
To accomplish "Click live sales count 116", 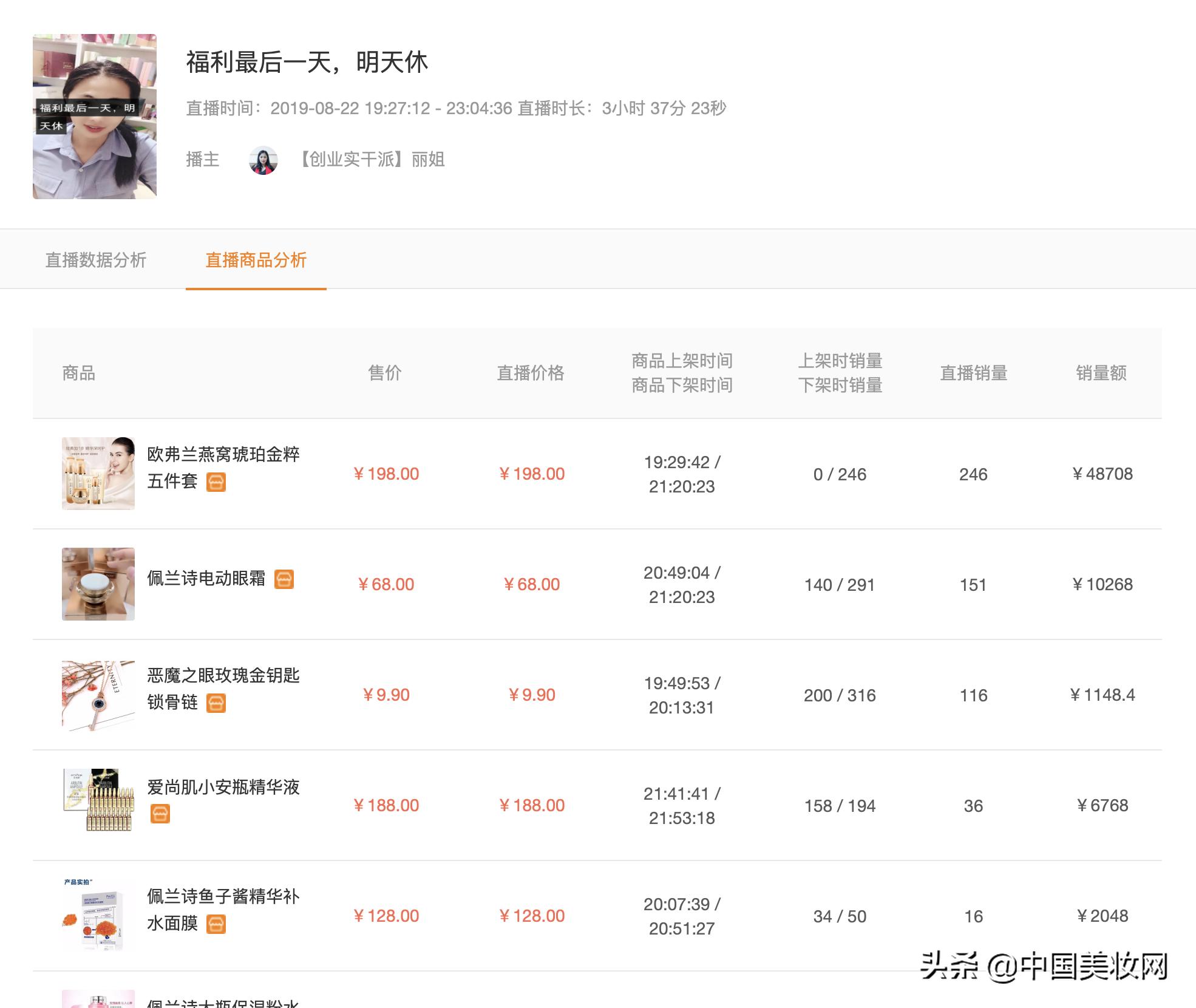I will coord(973,695).
